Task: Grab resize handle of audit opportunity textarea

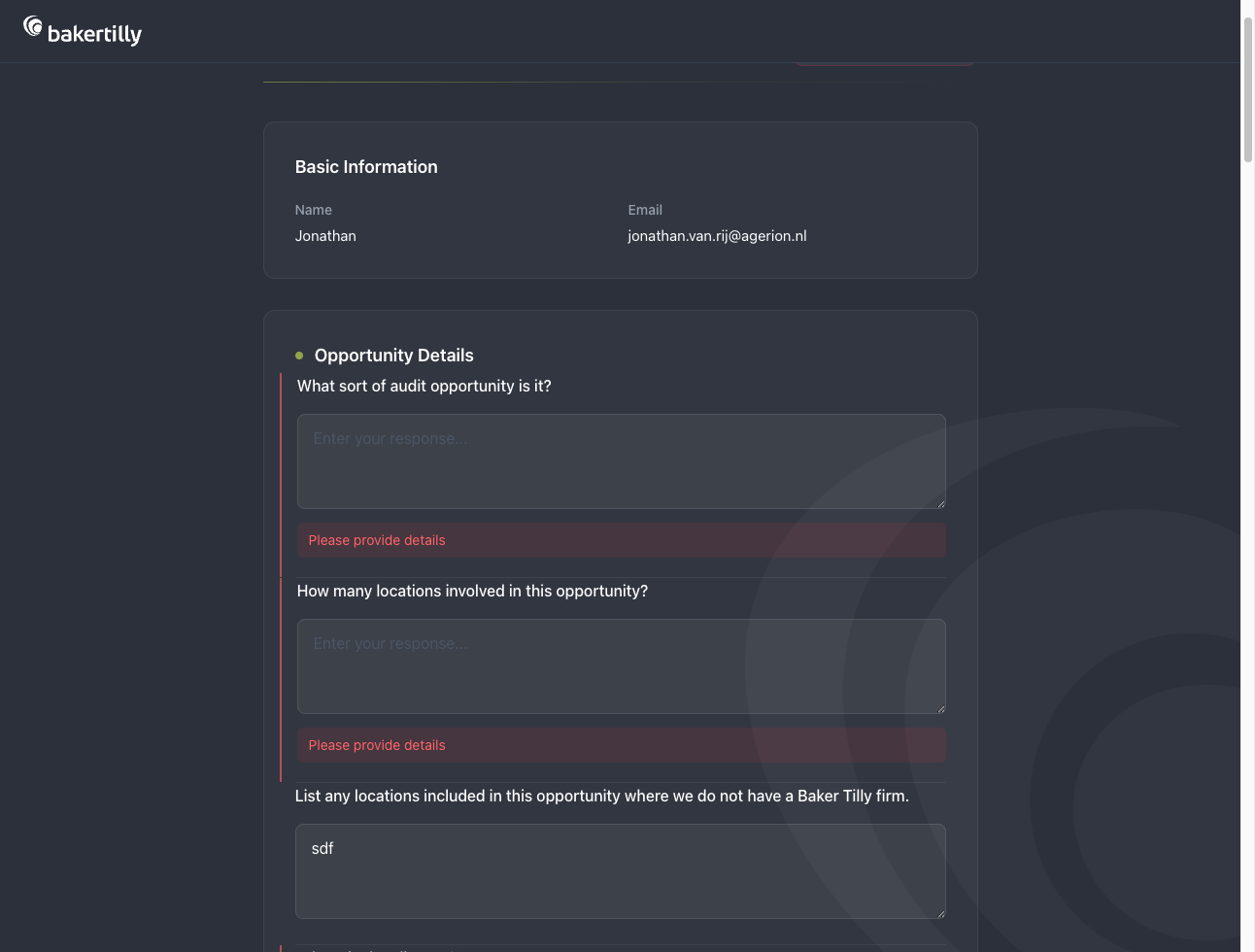Action: 940,503
